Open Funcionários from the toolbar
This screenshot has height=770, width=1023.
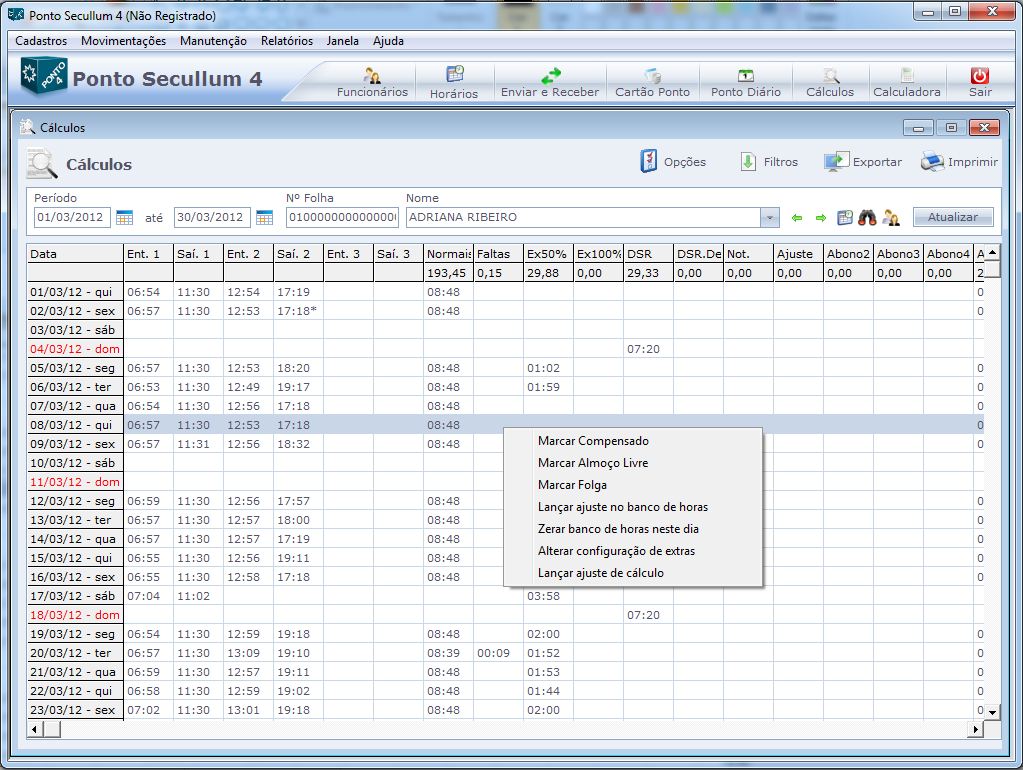(x=372, y=82)
